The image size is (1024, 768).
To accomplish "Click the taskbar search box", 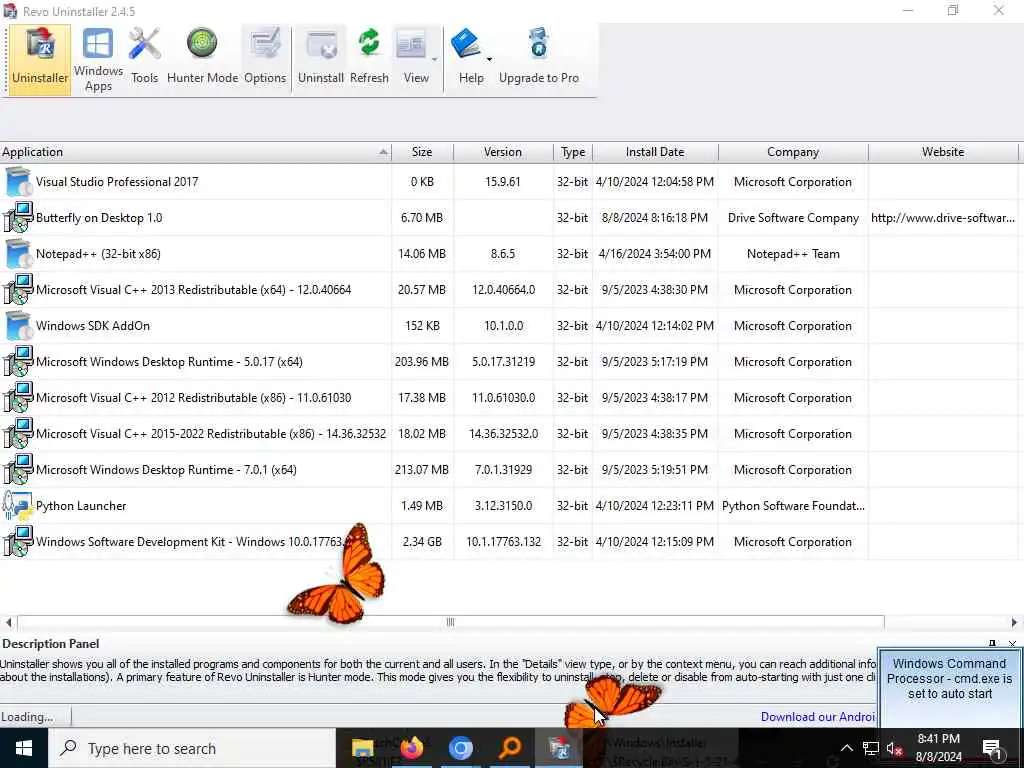I will click(192, 748).
